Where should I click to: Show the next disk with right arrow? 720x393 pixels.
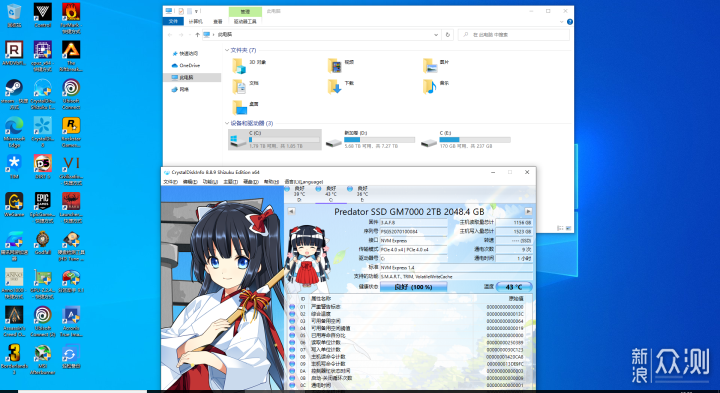tap(528, 212)
